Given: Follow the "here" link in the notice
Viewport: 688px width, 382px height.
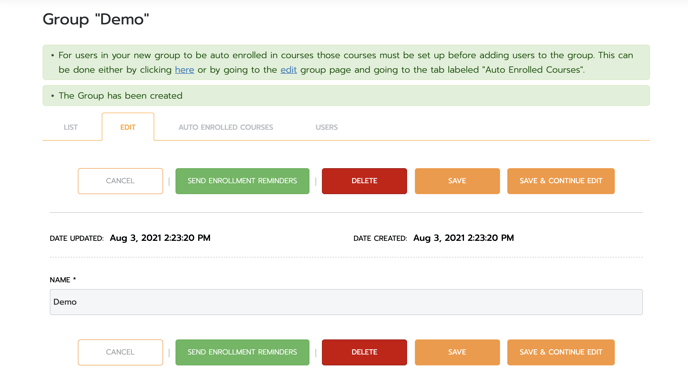Looking at the screenshot, I should click(184, 70).
